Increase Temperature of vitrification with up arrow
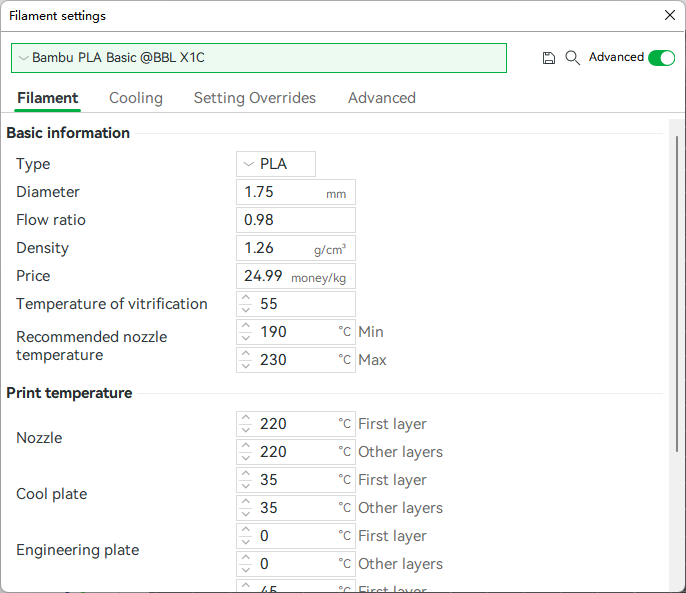 pyautogui.click(x=246, y=298)
